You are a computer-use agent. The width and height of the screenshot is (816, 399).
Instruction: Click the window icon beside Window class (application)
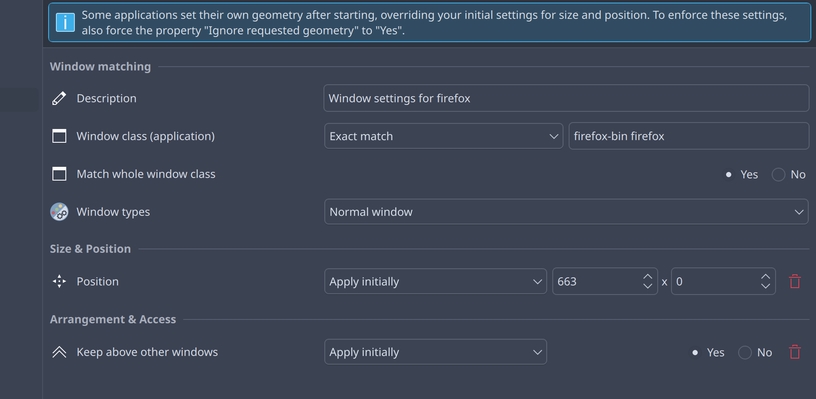(x=59, y=136)
